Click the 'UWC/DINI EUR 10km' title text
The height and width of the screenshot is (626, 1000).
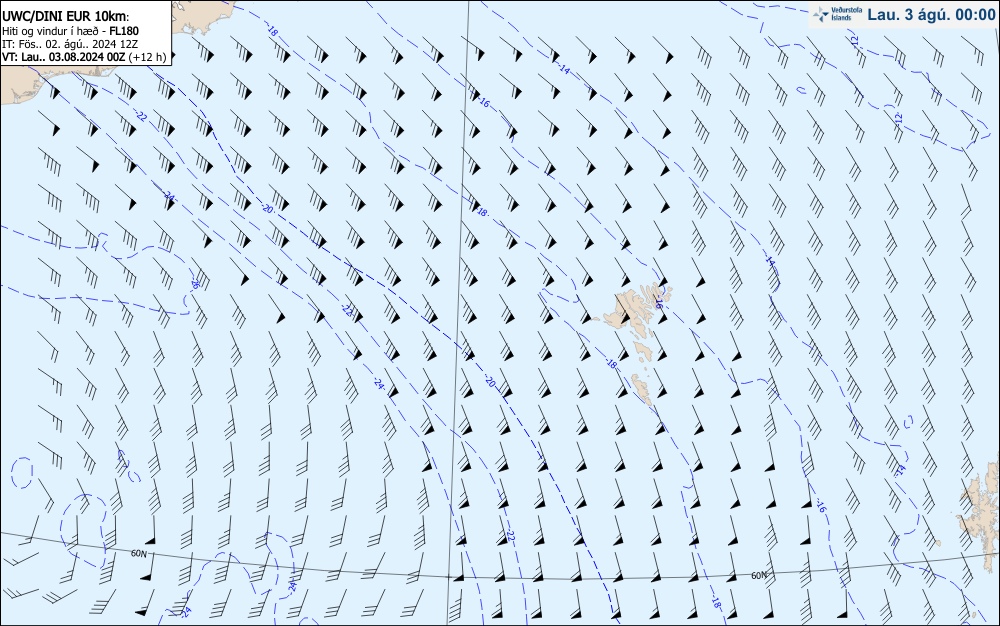[x=65, y=17]
